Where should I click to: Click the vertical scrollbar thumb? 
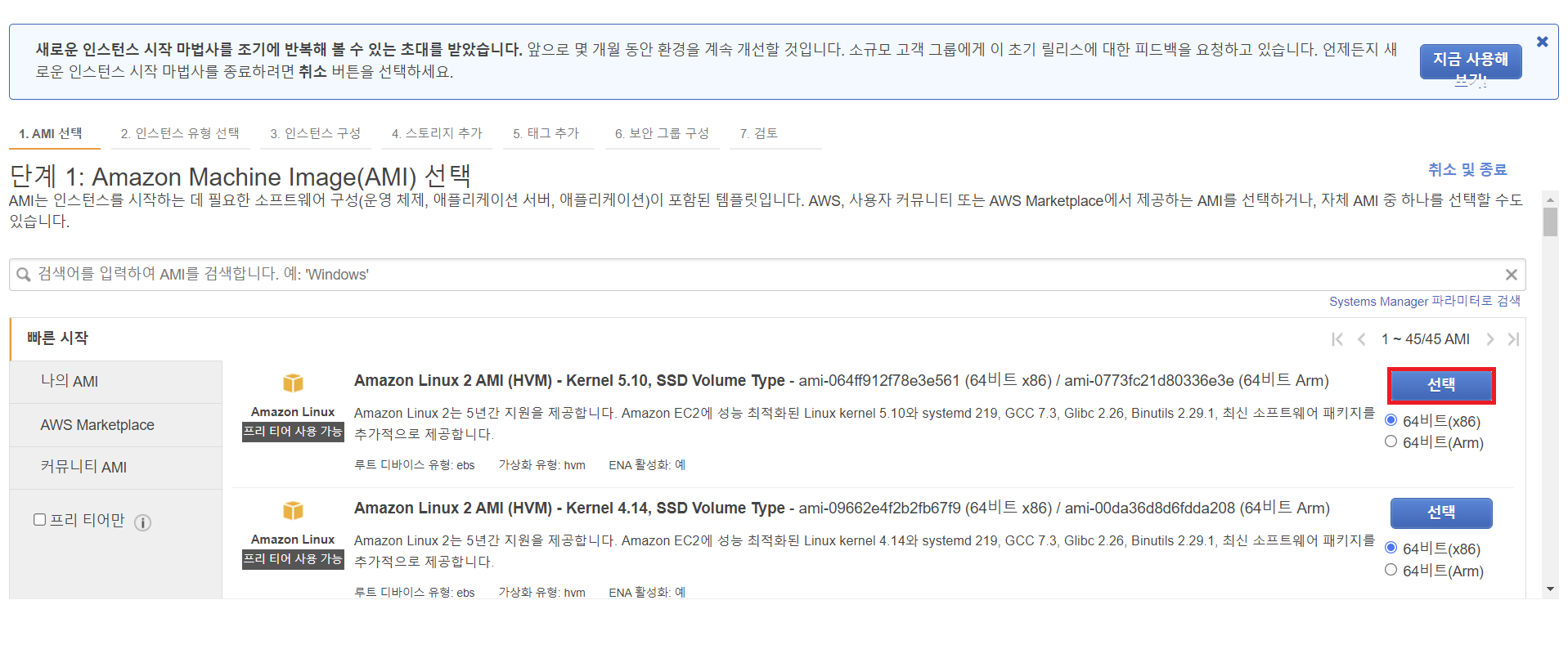tap(1550, 222)
